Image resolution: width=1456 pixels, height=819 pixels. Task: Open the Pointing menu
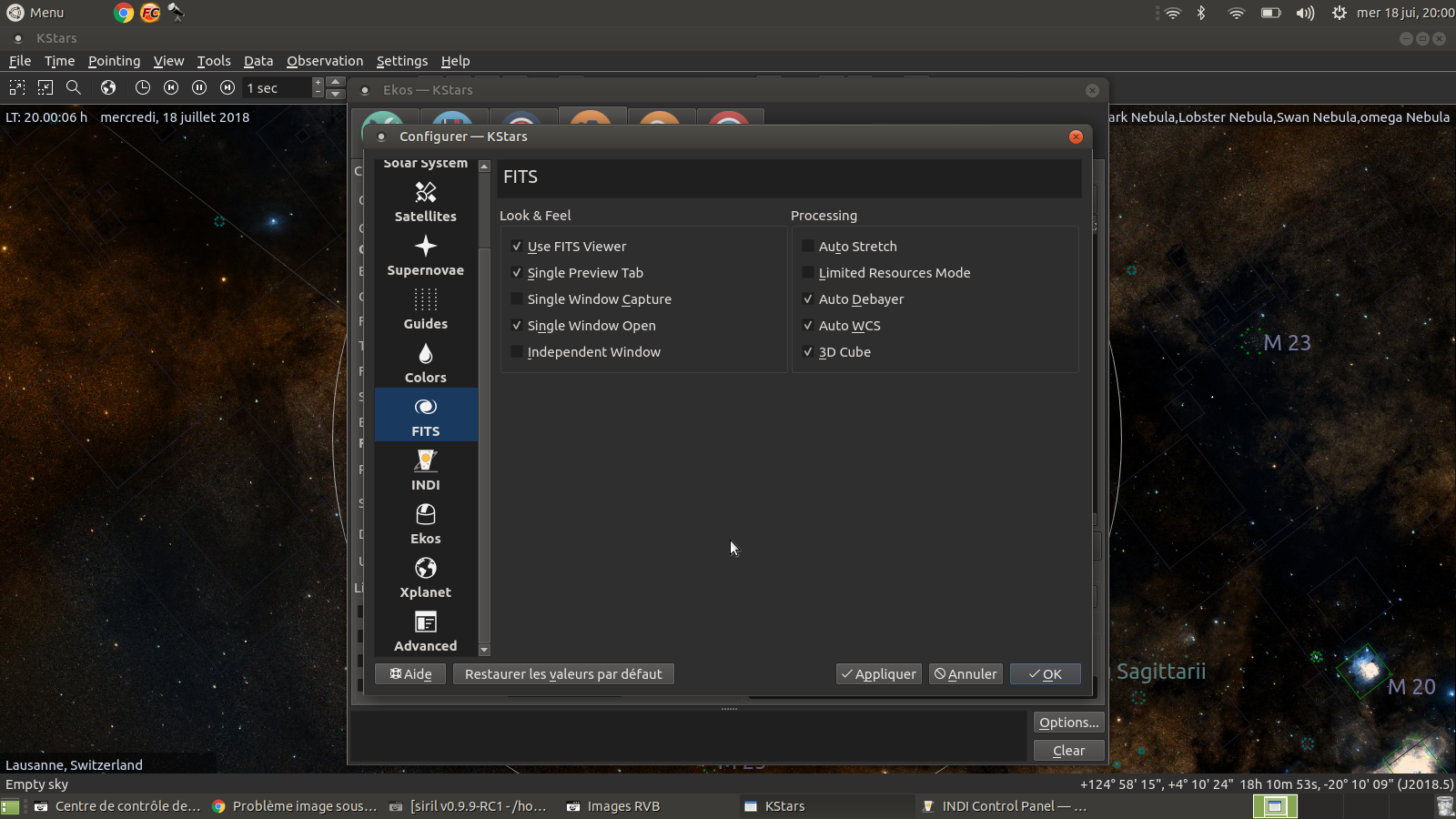click(114, 61)
